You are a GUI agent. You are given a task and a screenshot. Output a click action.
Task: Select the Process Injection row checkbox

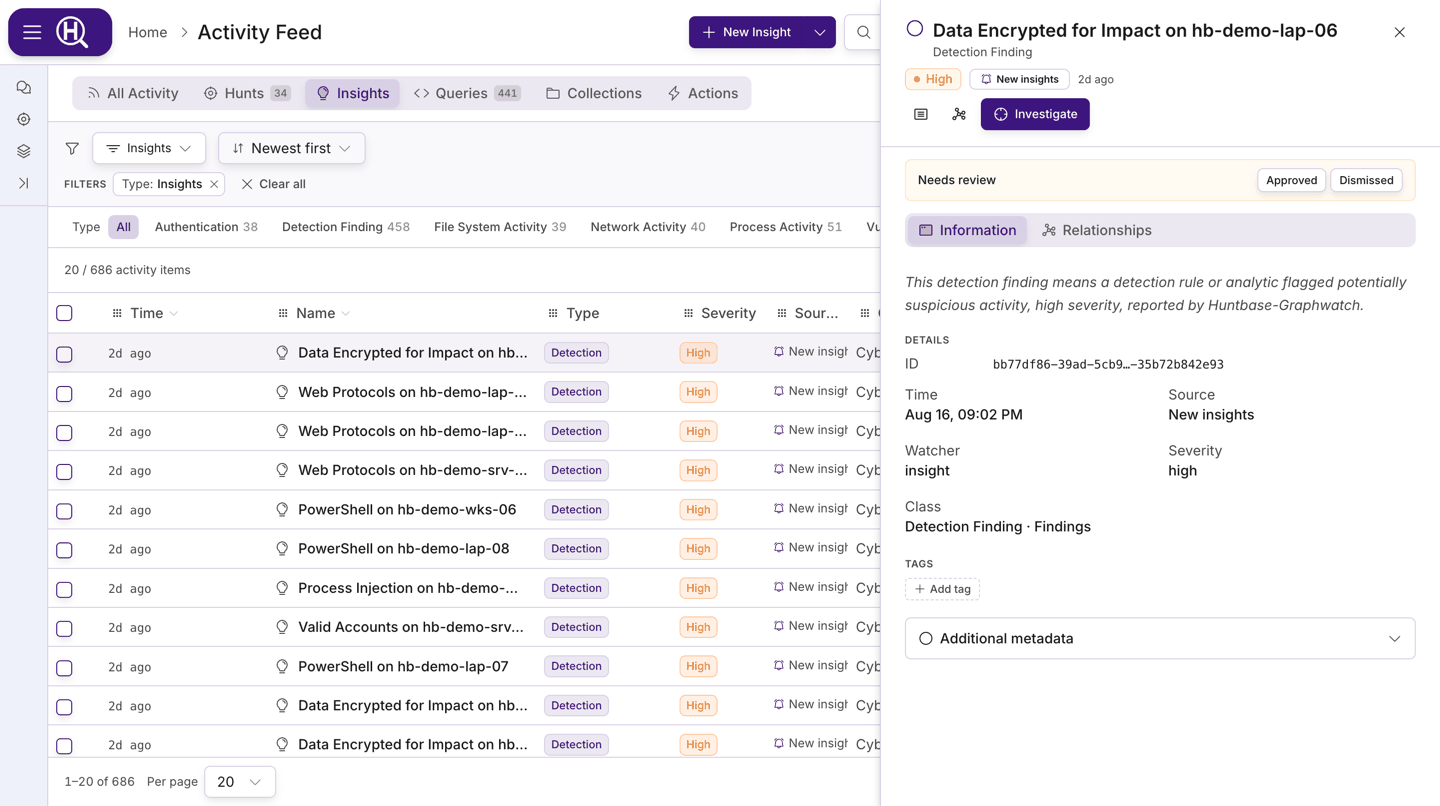pos(64,589)
